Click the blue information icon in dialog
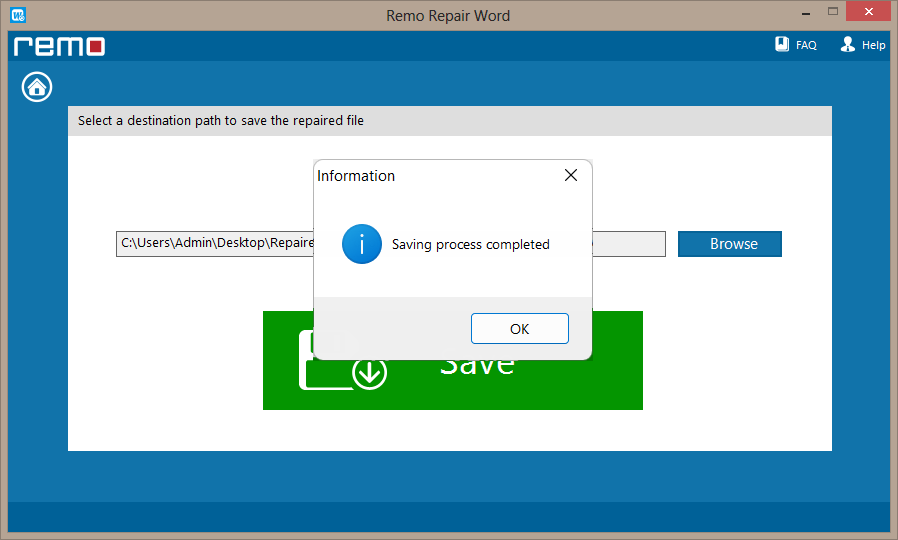 (361, 244)
